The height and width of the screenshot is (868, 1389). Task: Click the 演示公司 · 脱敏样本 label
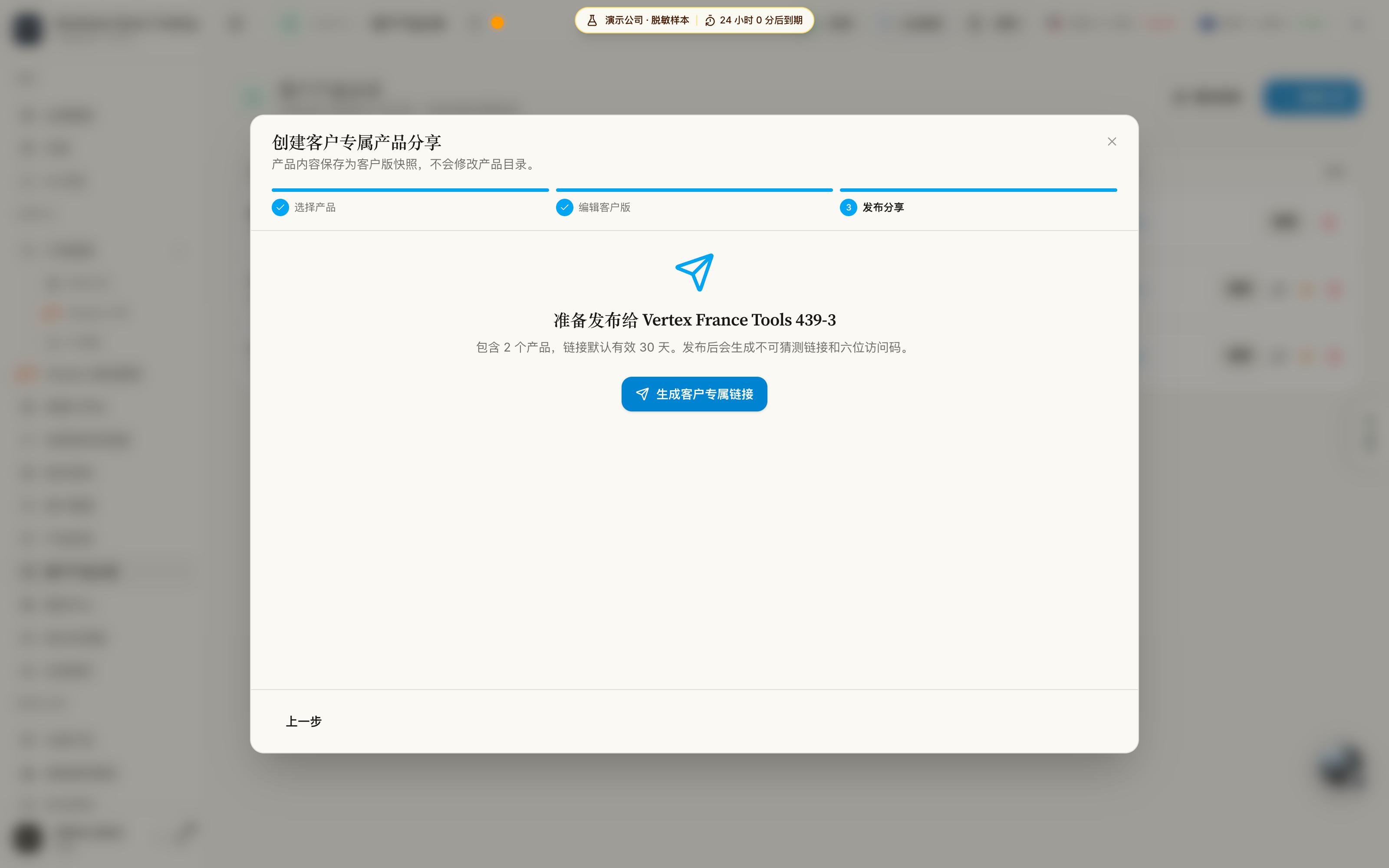647,20
